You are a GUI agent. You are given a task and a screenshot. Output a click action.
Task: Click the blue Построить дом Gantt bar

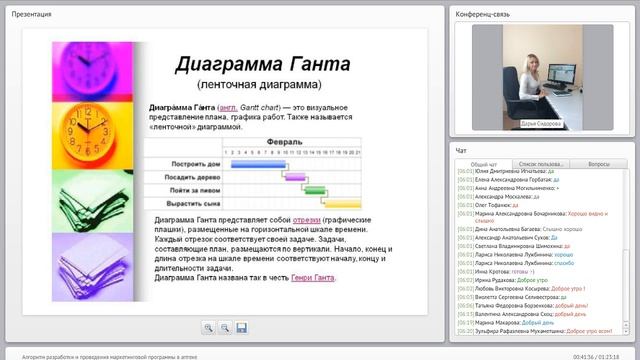(x=258, y=164)
